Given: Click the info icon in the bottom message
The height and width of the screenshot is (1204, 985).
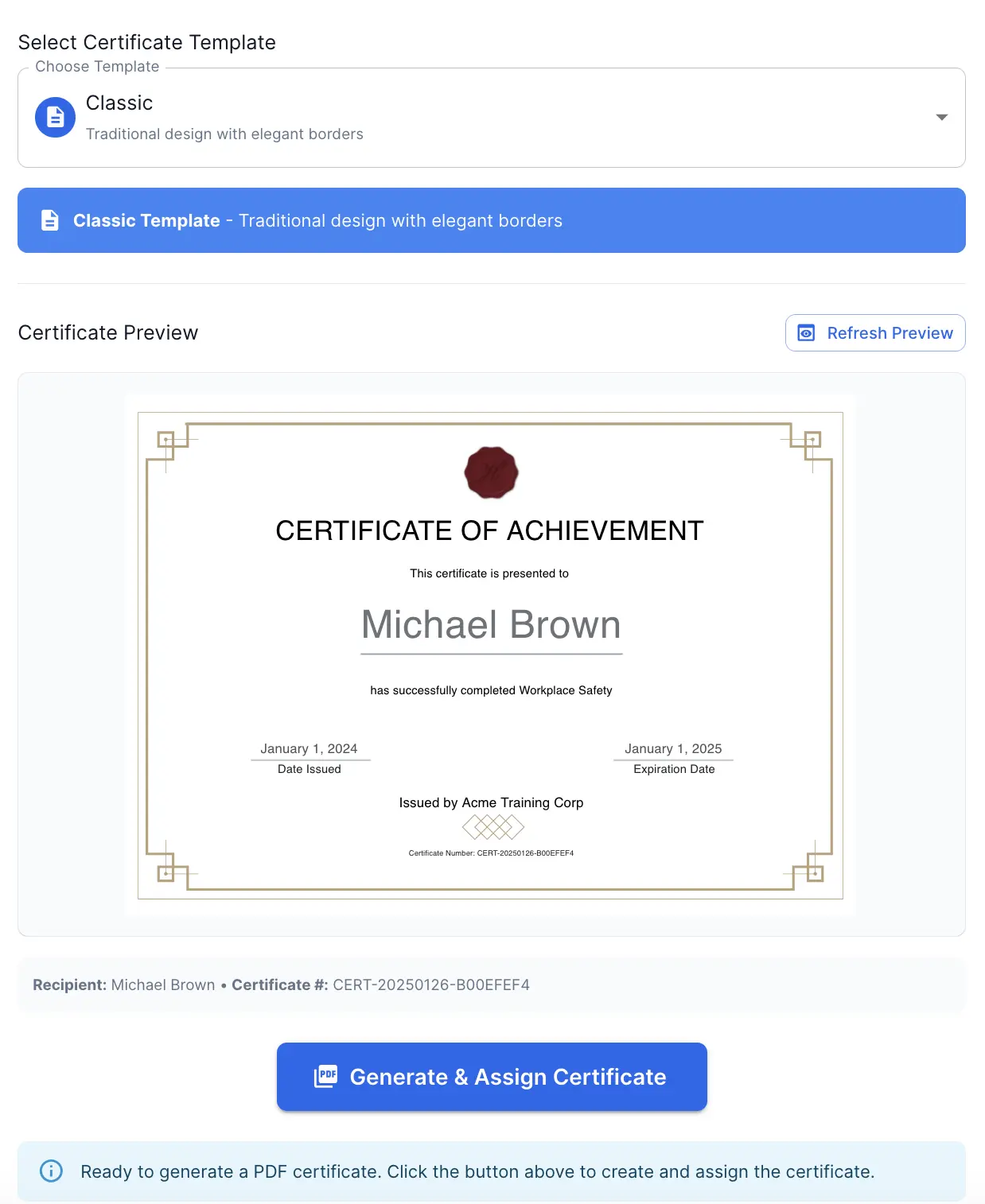Looking at the screenshot, I should [50, 1171].
